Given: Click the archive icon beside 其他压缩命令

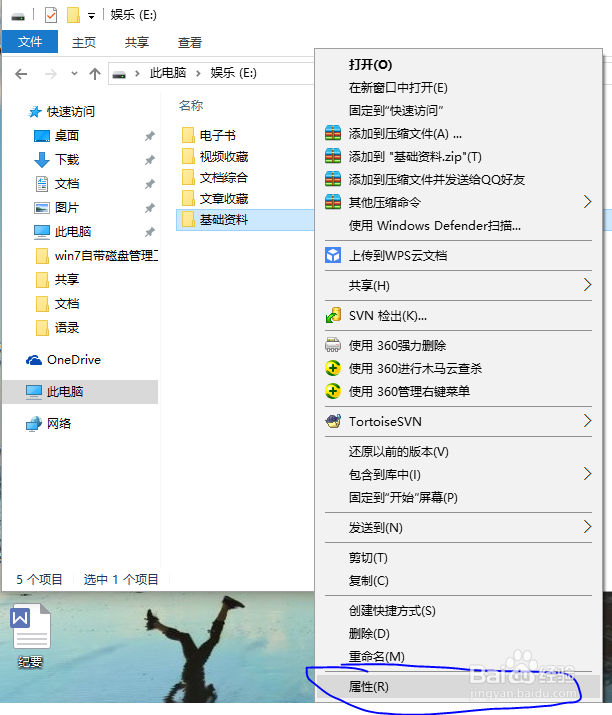Looking at the screenshot, I should 333,202.
